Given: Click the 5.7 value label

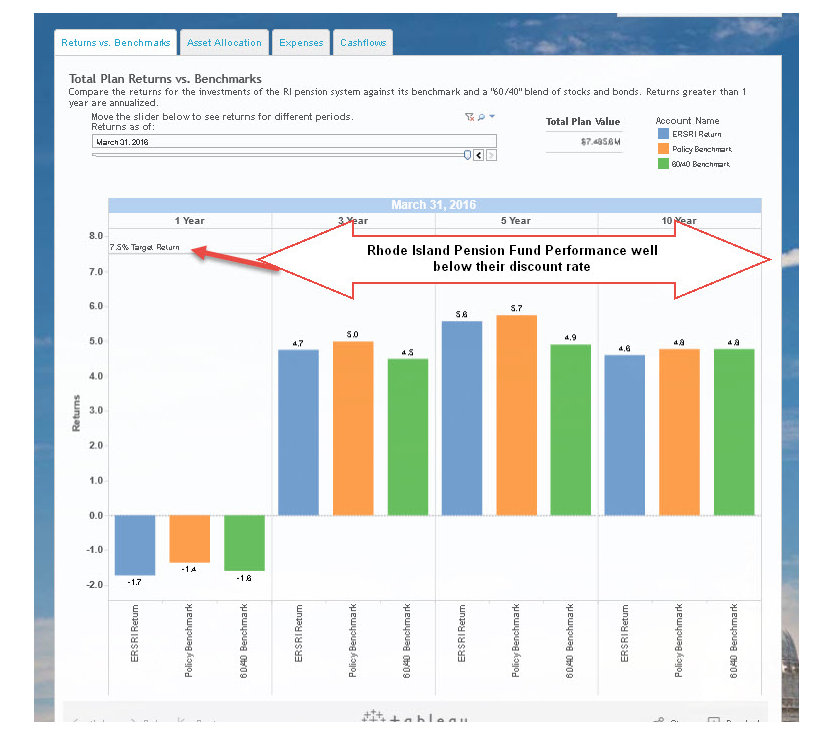Looking at the screenshot, I should (x=516, y=308).
